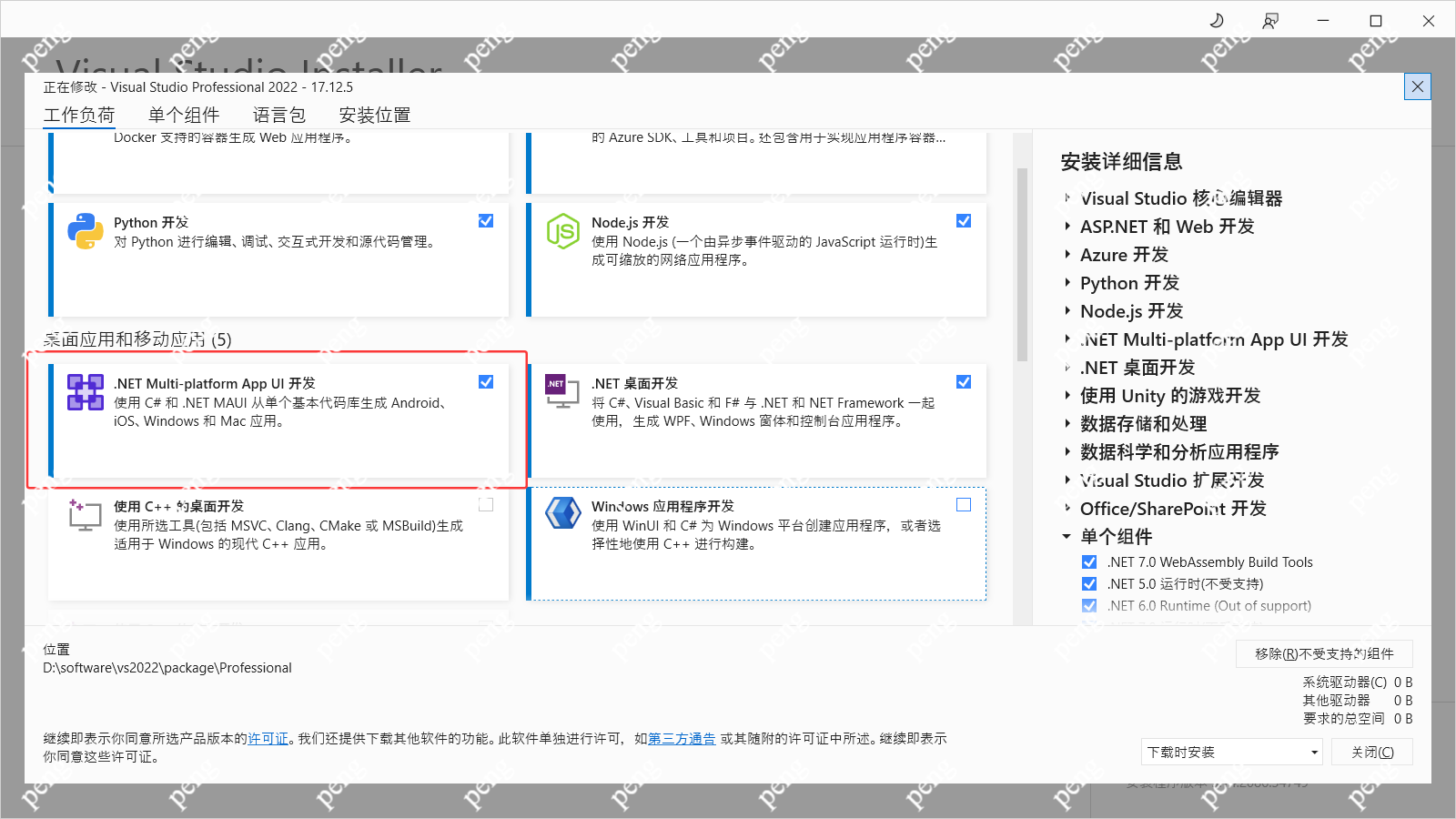1456x819 pixels.
Task: Collapse the 单个组件 section
Action: 1067,537
